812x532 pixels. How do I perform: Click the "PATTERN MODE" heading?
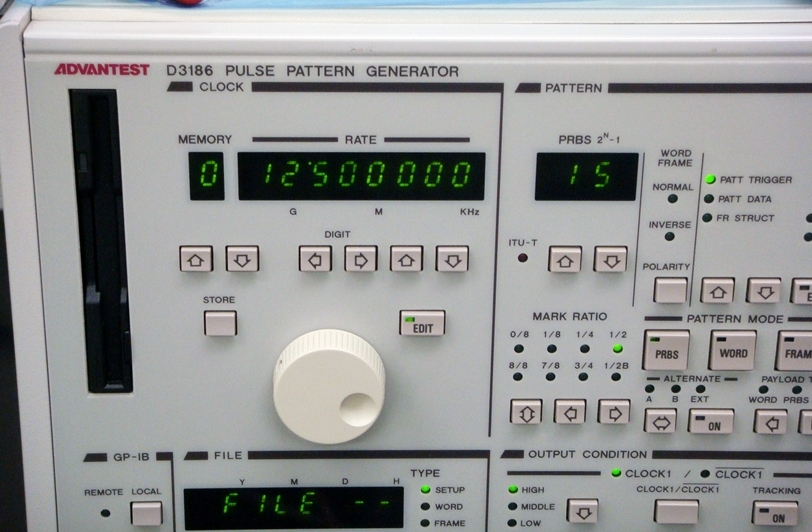point(735,319)
